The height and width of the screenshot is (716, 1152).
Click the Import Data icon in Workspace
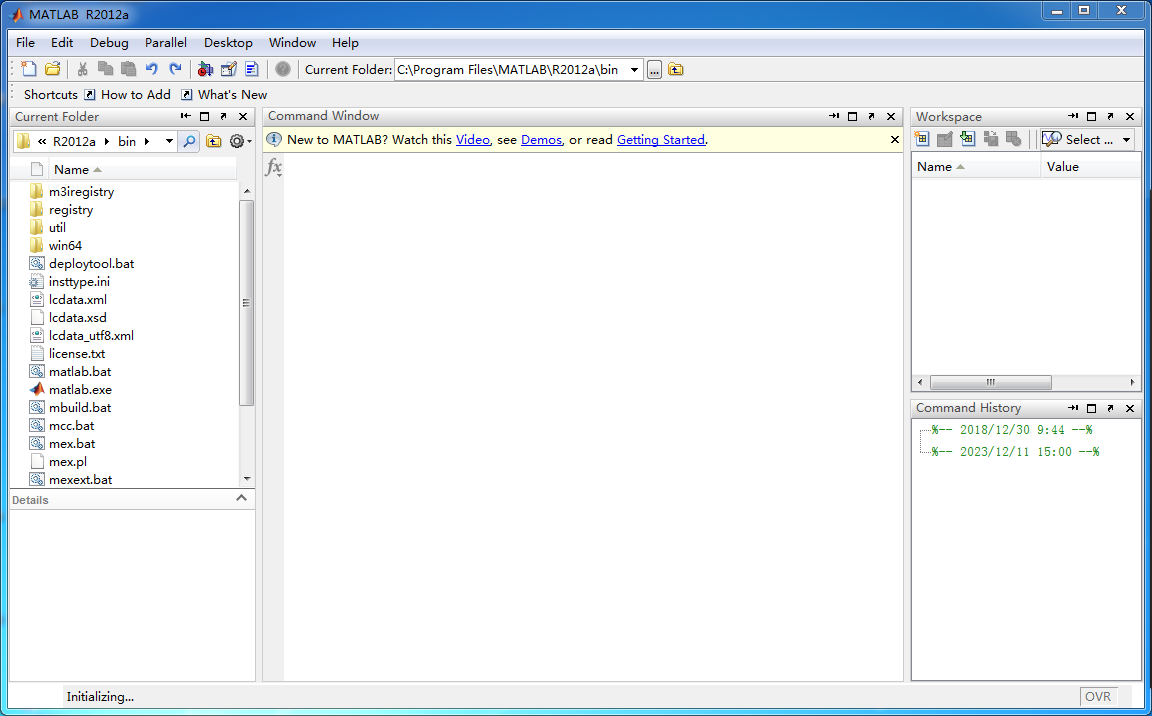pyautogui.click(x=968, y=139)
